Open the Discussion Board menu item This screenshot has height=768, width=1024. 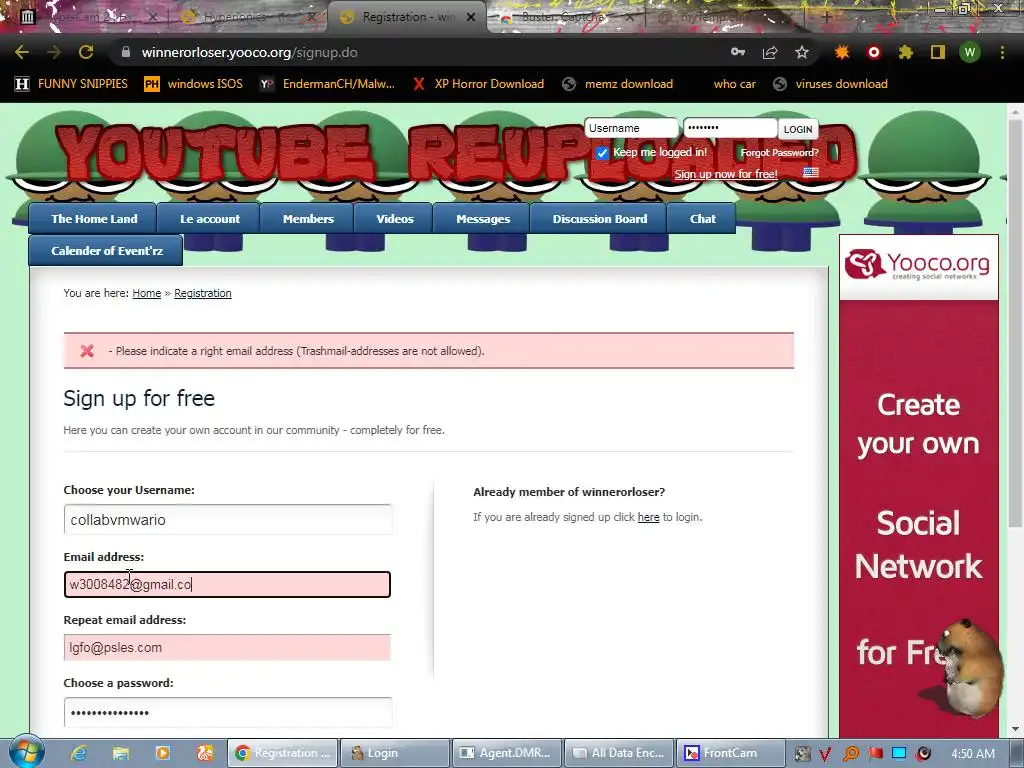(x=600, y=219)
